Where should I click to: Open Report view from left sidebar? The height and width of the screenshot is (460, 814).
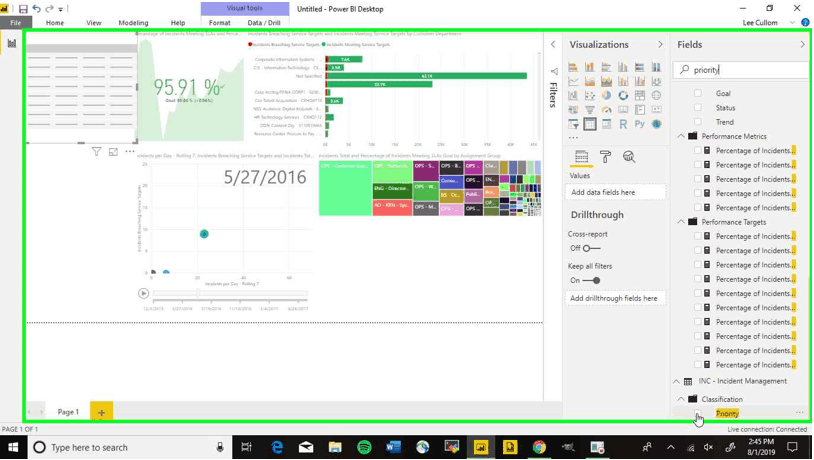[x=11, y=43]
